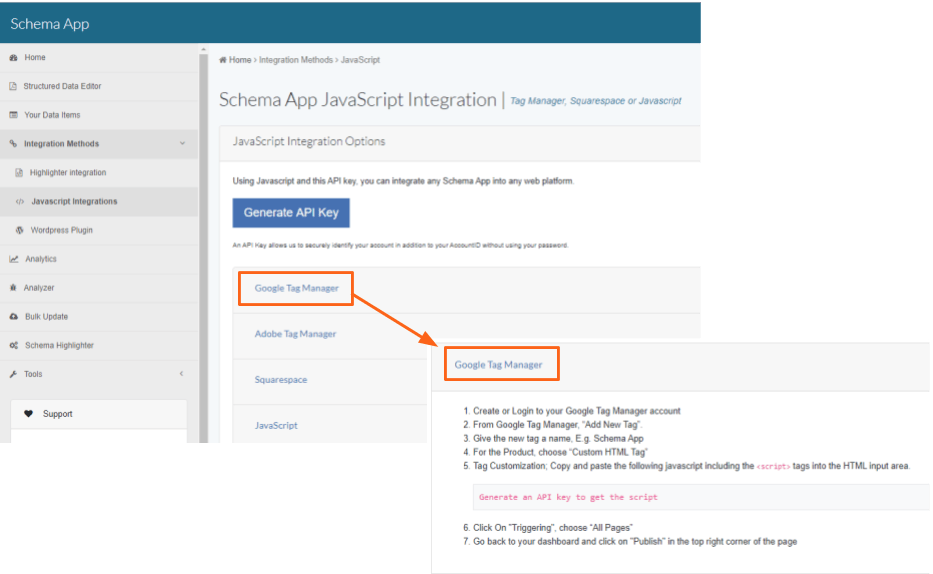Click the Tools wrench icon
Viewport: 933px width, 574px height.
pyautogui.click(x=13, y=374)
